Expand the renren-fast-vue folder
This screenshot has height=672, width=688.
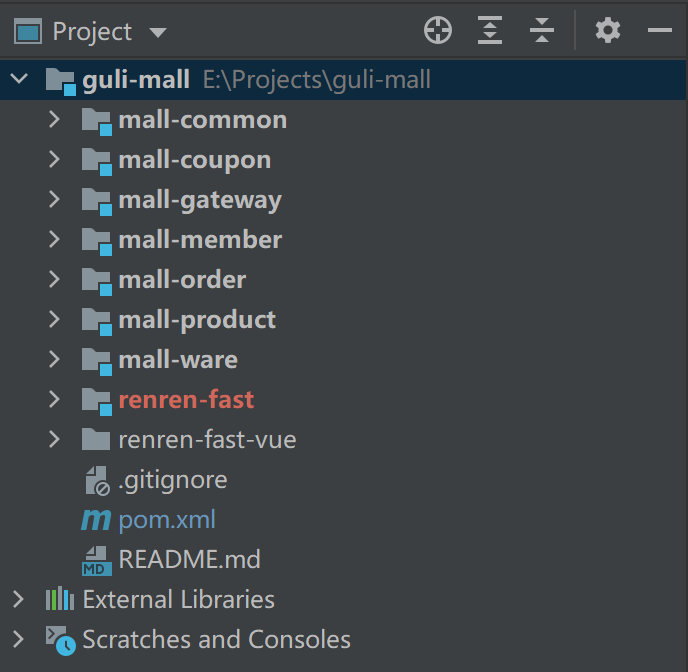(x=54, y=439)
